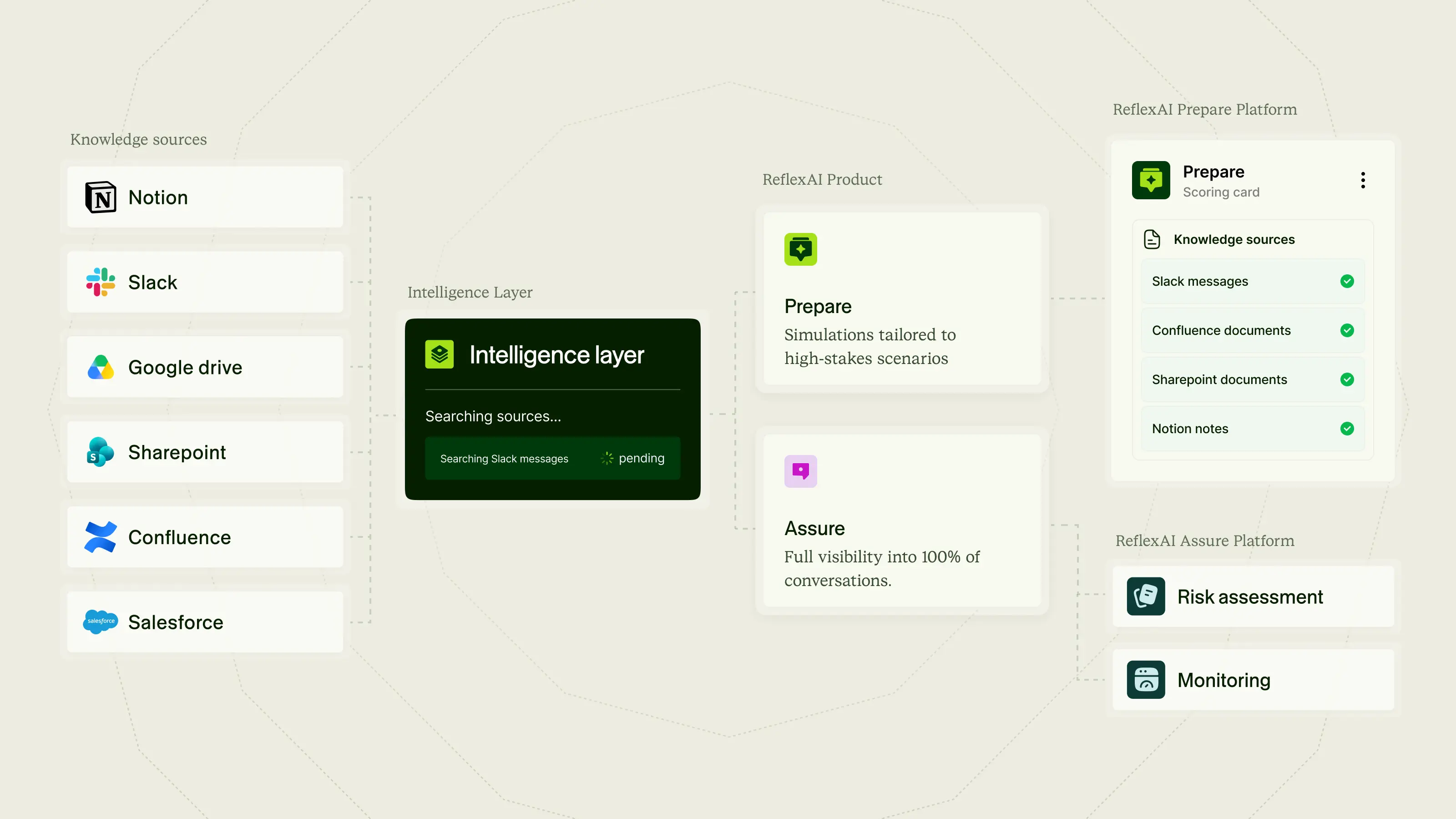This screenshot has width=1456, height=819.
Task: Click the purple Assure chat icon
Action: coord(800,471)
